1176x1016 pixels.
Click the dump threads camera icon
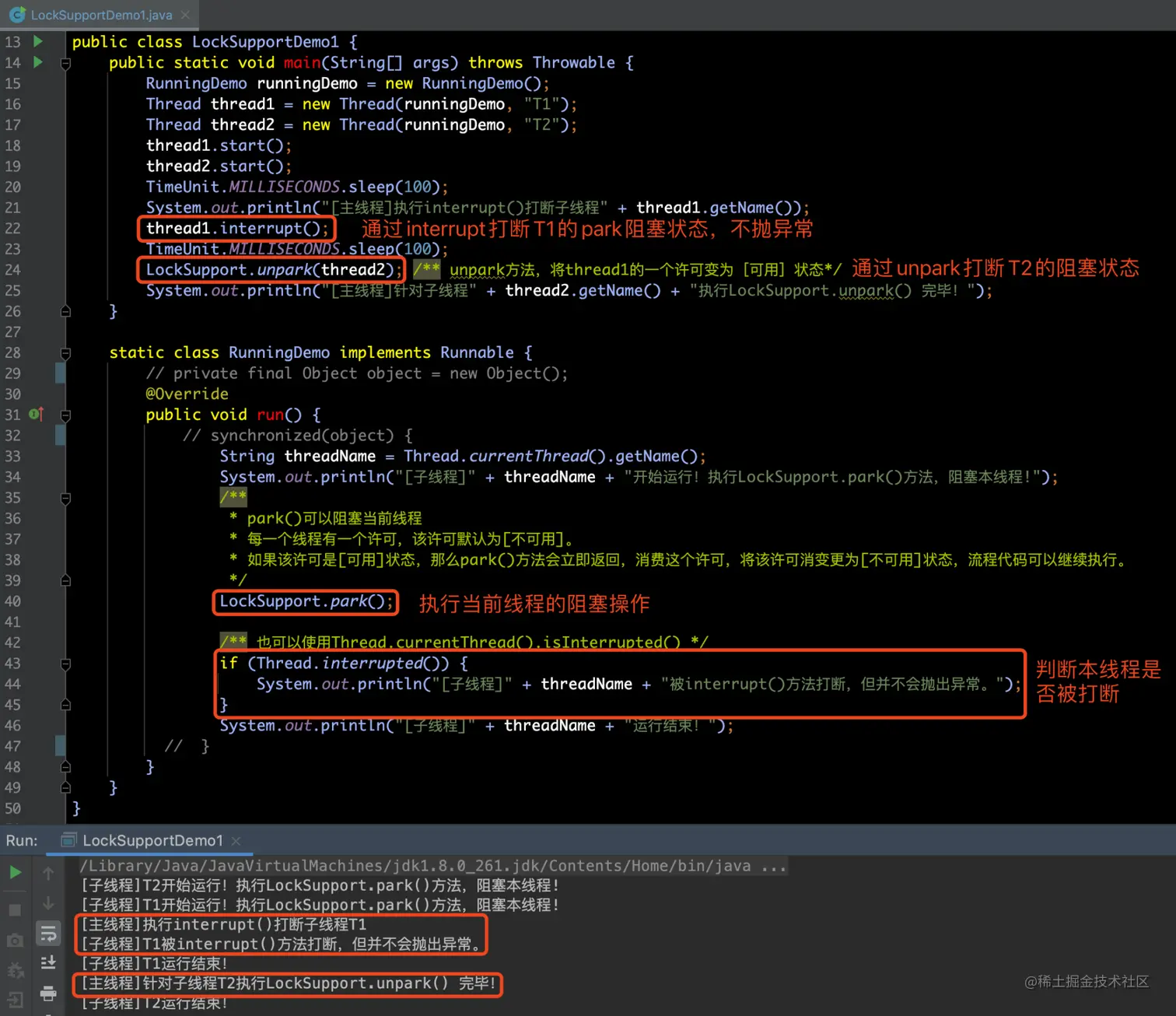click(15, 941)
